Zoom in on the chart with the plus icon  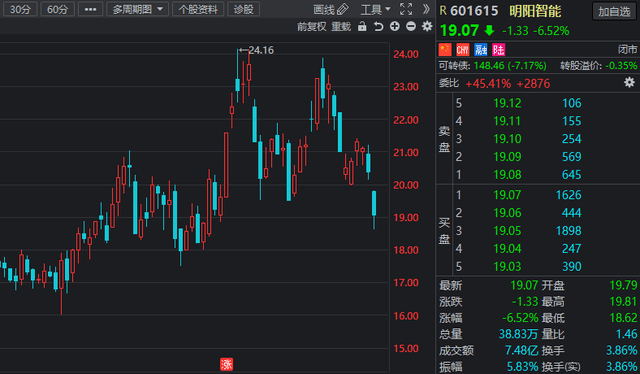coord(395,27)
